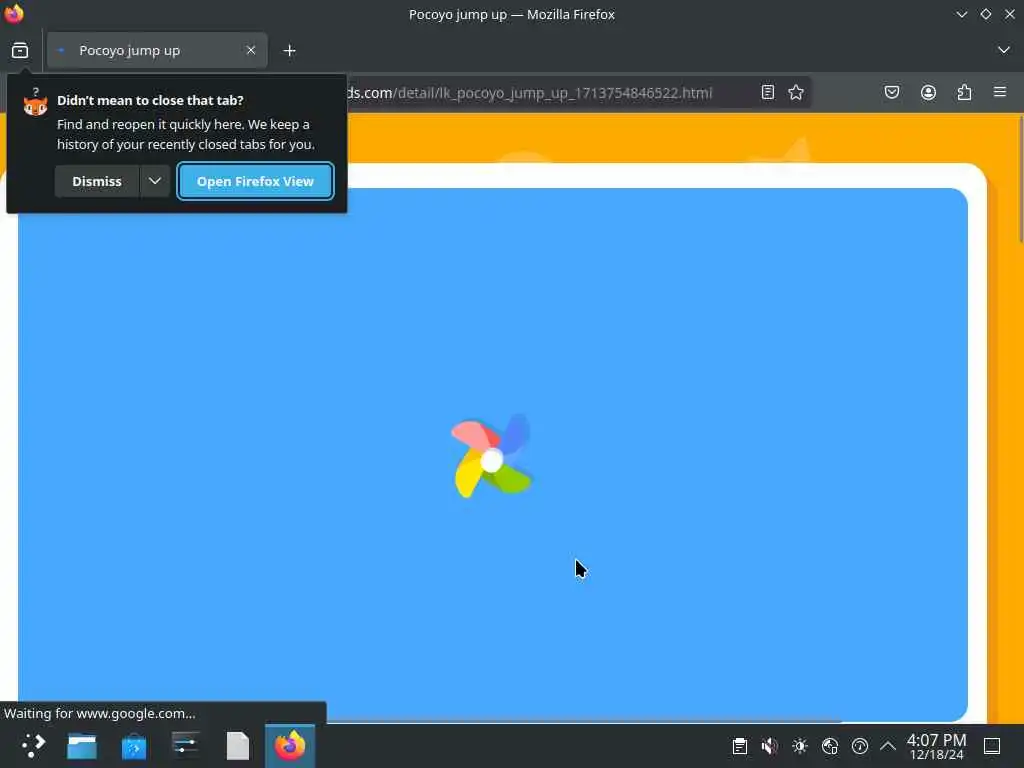Click the spinning pinwheel loader
The height and width of the screenshot is (768, 1024).
(x=492, y=456)
